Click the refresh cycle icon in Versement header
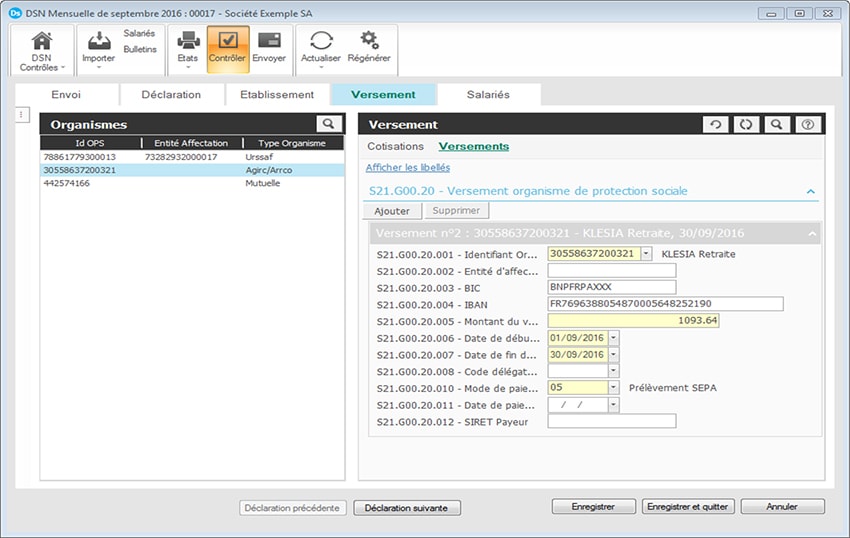850x538 pixels. tap(746, 125)
